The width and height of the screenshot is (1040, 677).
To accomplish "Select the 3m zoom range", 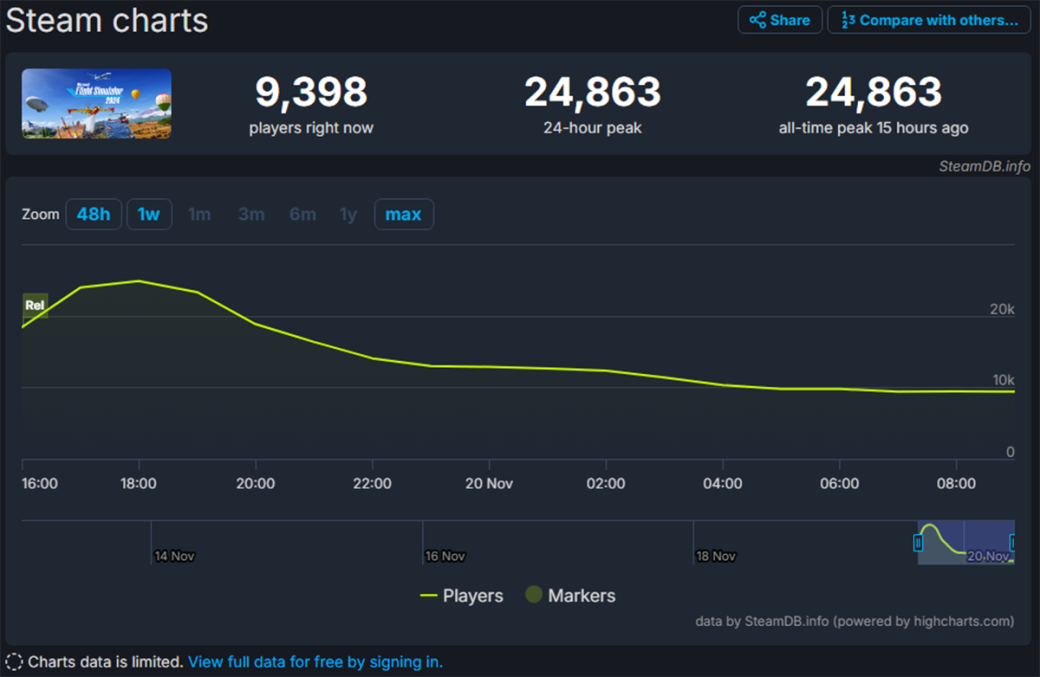I will pyautogui.click(x=251, y=214).
